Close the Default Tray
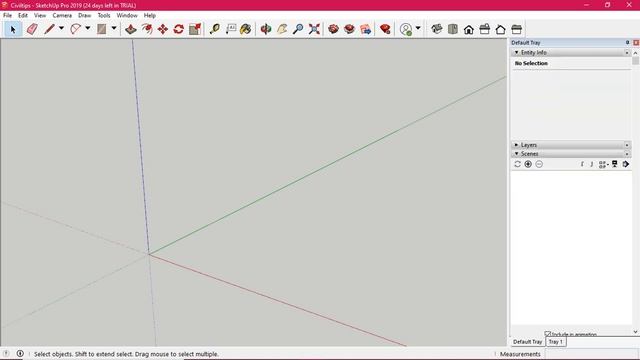The width and height of the screenshot is (640, 360). 636,42
